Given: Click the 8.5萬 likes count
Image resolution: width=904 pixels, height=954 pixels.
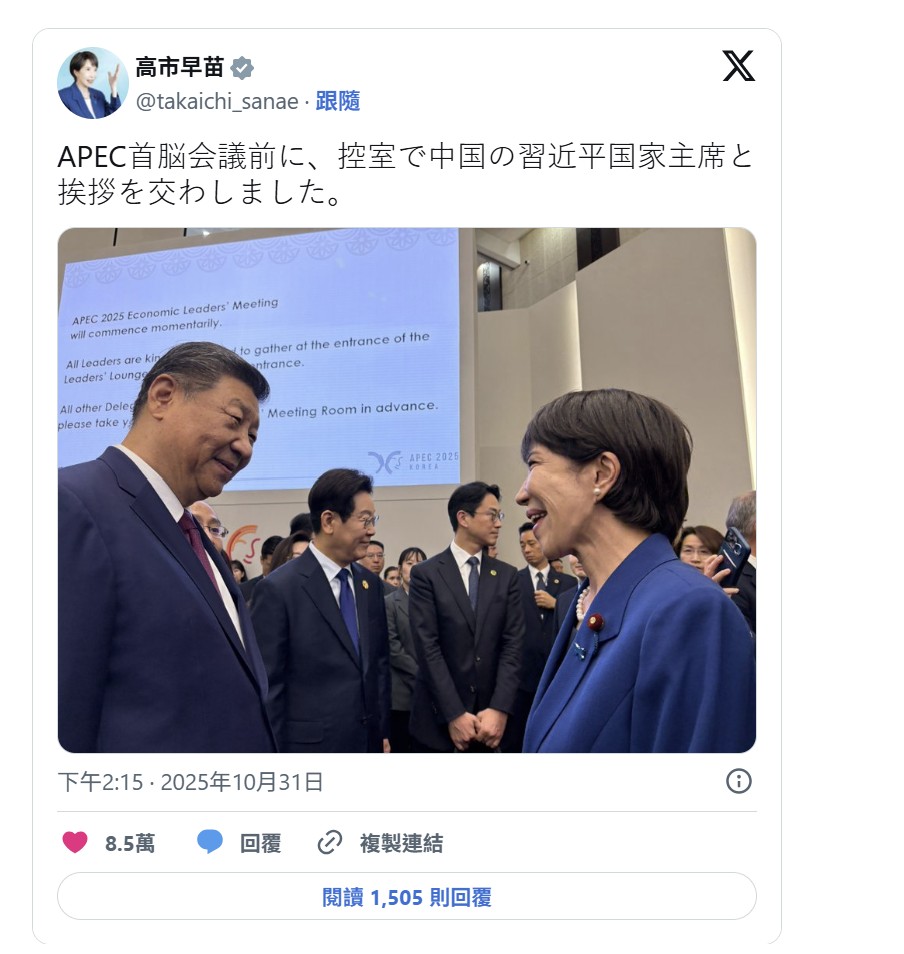Looking at the screenshot, I should coord(130,844).
